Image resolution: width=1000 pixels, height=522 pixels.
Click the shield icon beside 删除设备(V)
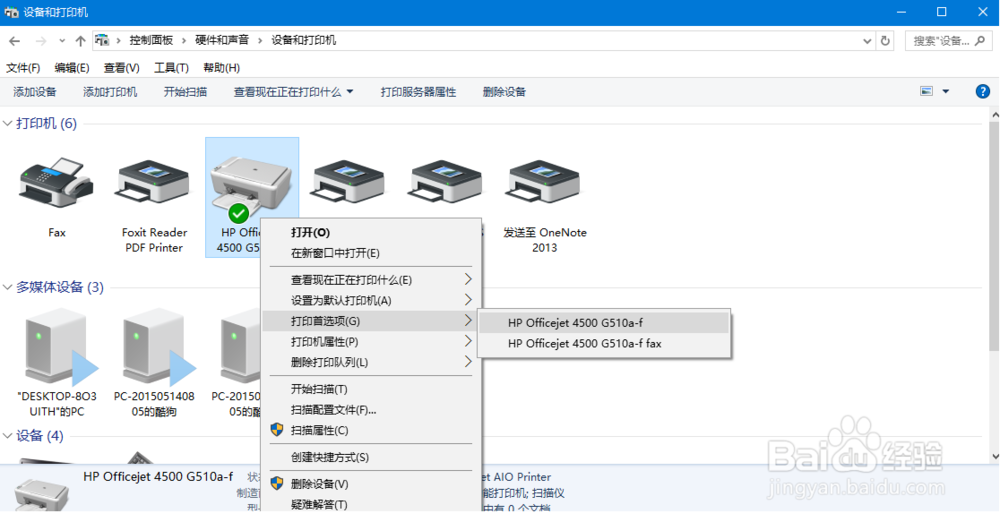pyautogui.click(x=277, y=483)
